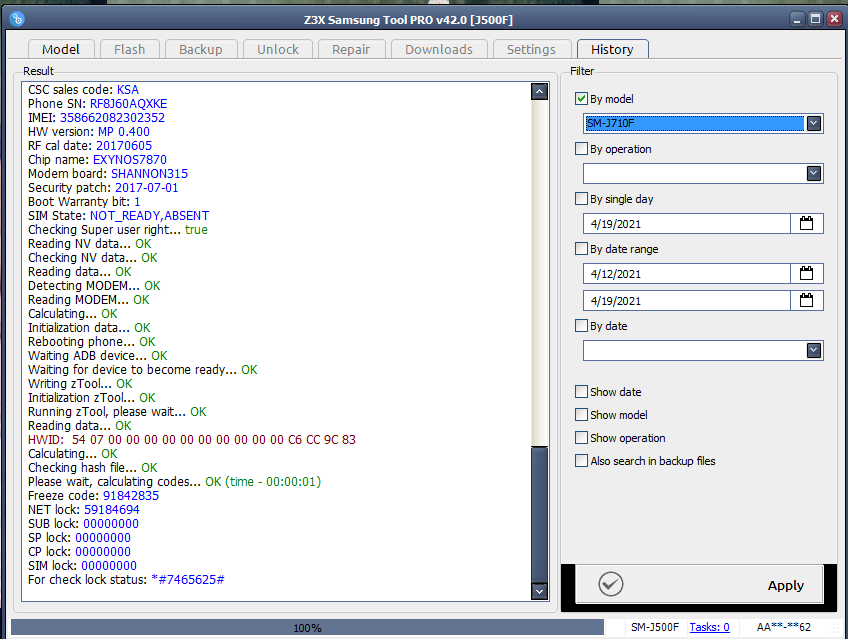
Task: Toggle the Show model option
Action: 581,415
